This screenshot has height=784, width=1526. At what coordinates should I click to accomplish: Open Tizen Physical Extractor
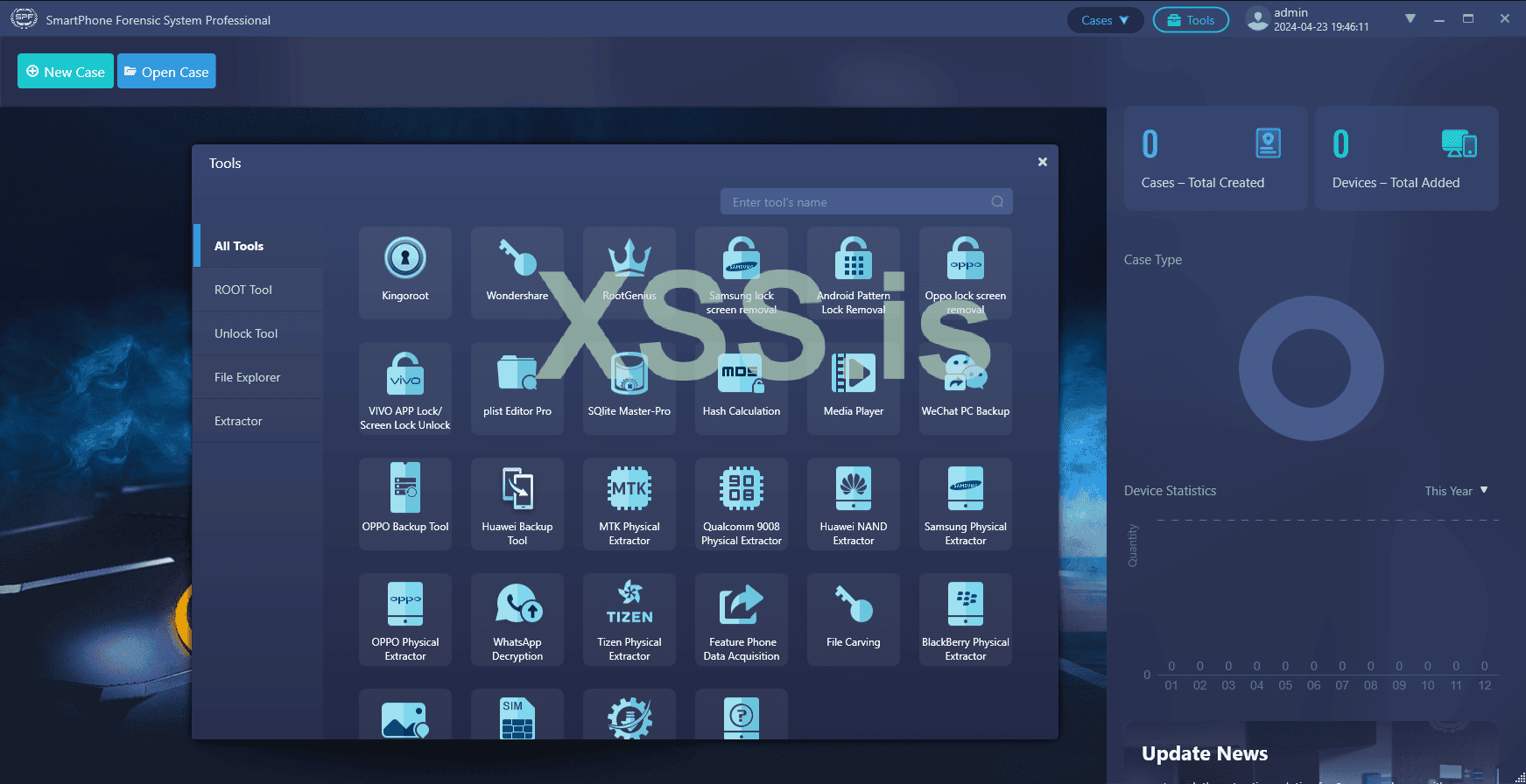click(x=629, y=619)
